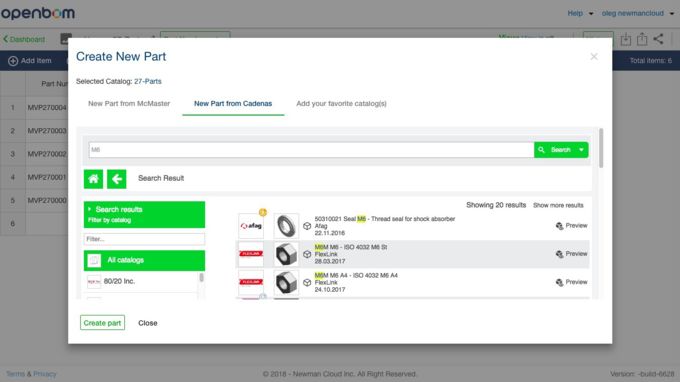Click the 3D cube icon for Seal M6
The image size is (680, 382).
pos(307,226)
